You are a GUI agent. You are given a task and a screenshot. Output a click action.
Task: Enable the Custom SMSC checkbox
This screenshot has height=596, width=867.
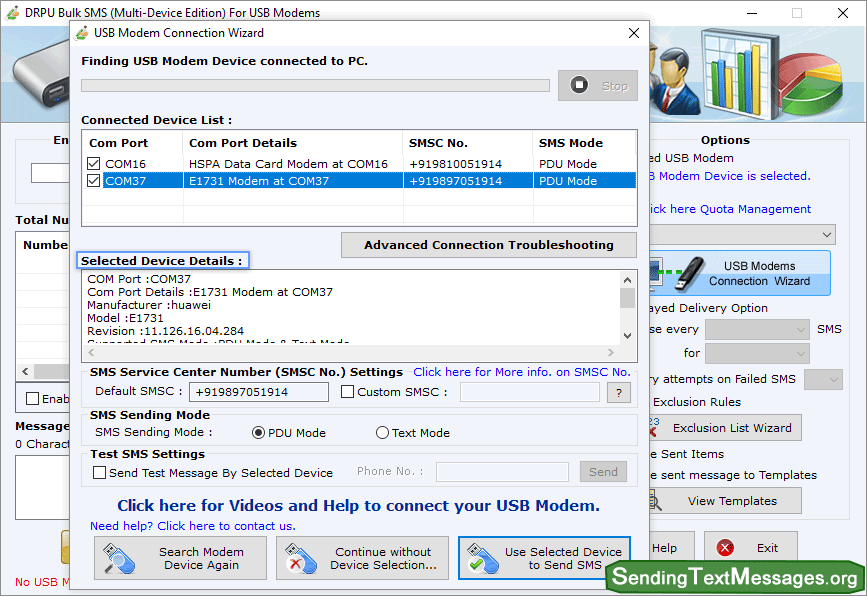click(x=347, y=392)
